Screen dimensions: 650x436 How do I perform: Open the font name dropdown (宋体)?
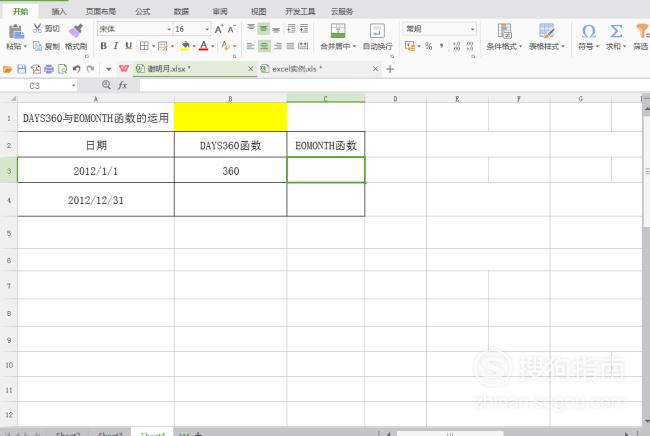[169, 29]
